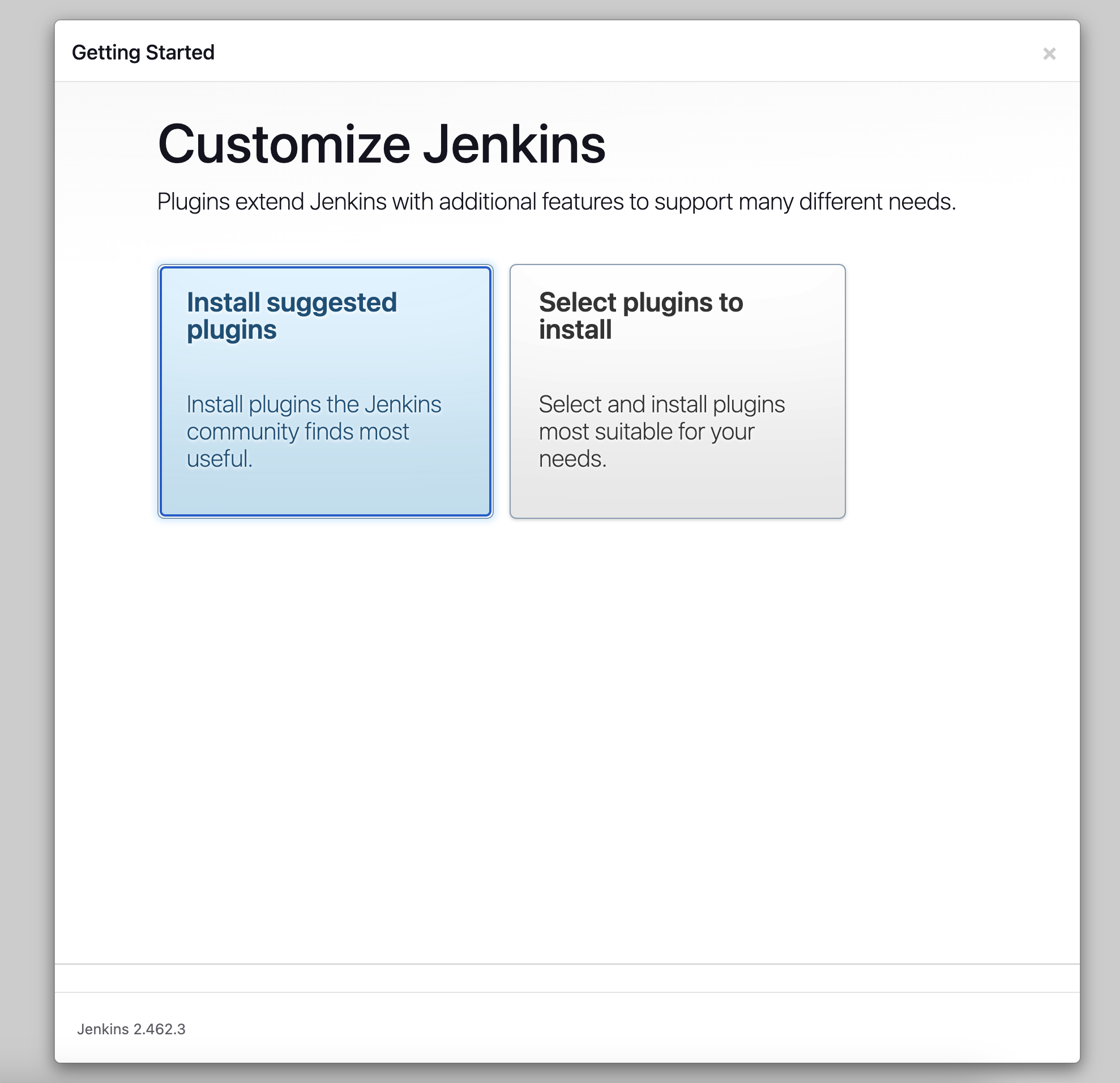Click the word 'Customize' in the heading

tap(284, 144)
